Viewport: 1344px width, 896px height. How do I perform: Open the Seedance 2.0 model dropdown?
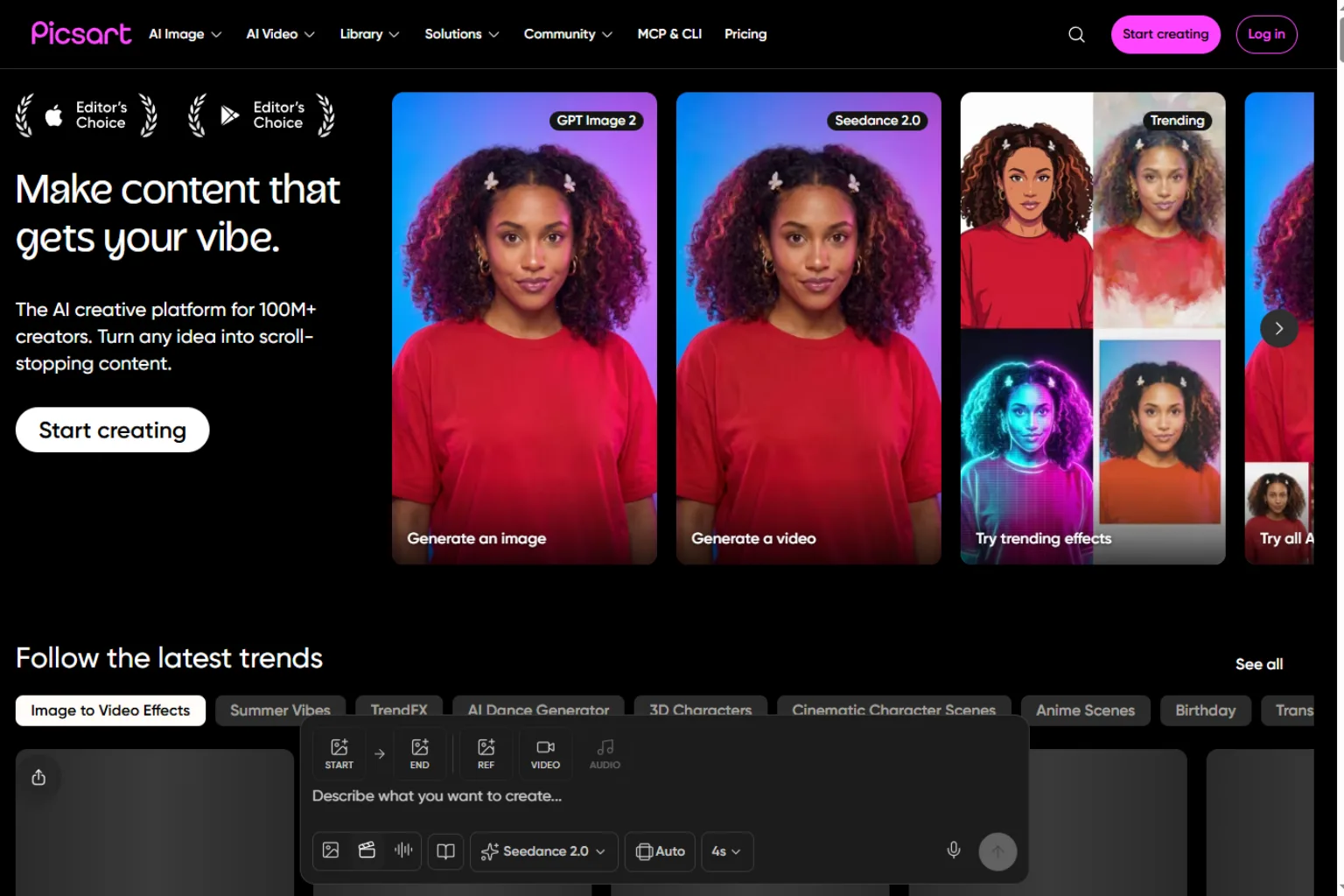[x=543, y=851]
